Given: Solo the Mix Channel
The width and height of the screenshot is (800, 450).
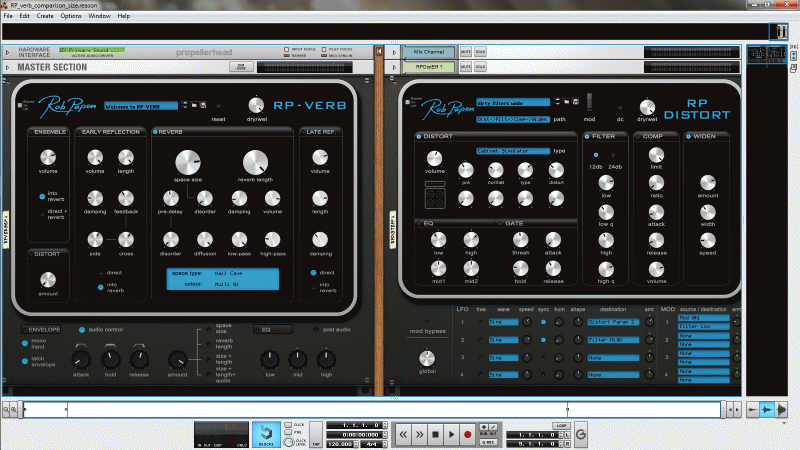Looking at the screenshot, I should pyautogui.click(x=480, y=52).
